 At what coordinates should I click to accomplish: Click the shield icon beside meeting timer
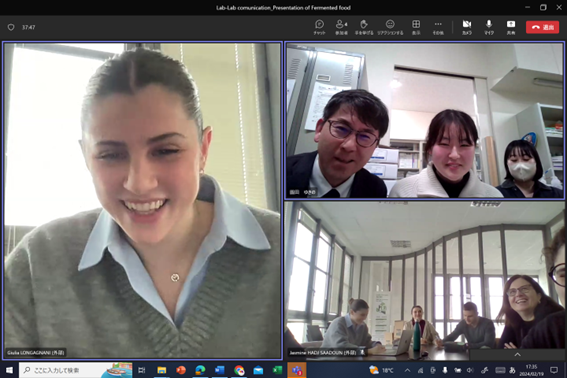[11, 27]
